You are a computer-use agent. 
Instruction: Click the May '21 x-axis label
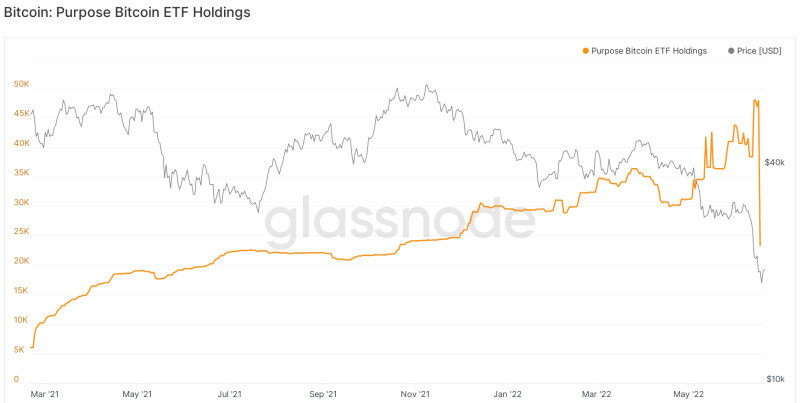[x=138, y=394]
